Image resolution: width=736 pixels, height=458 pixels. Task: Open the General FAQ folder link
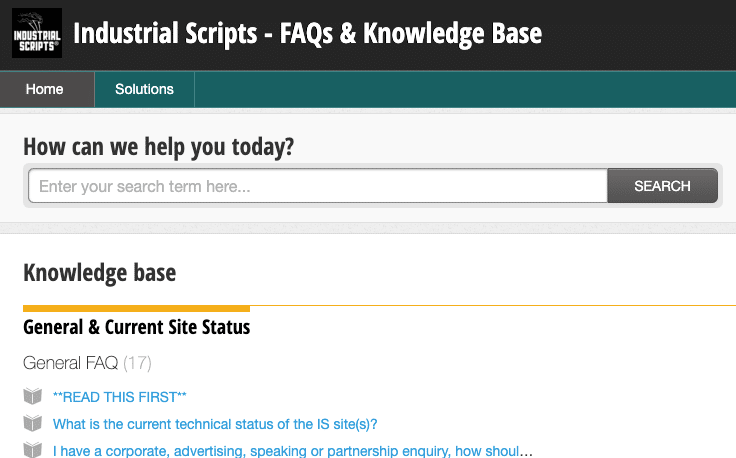(x=70, y=363)
